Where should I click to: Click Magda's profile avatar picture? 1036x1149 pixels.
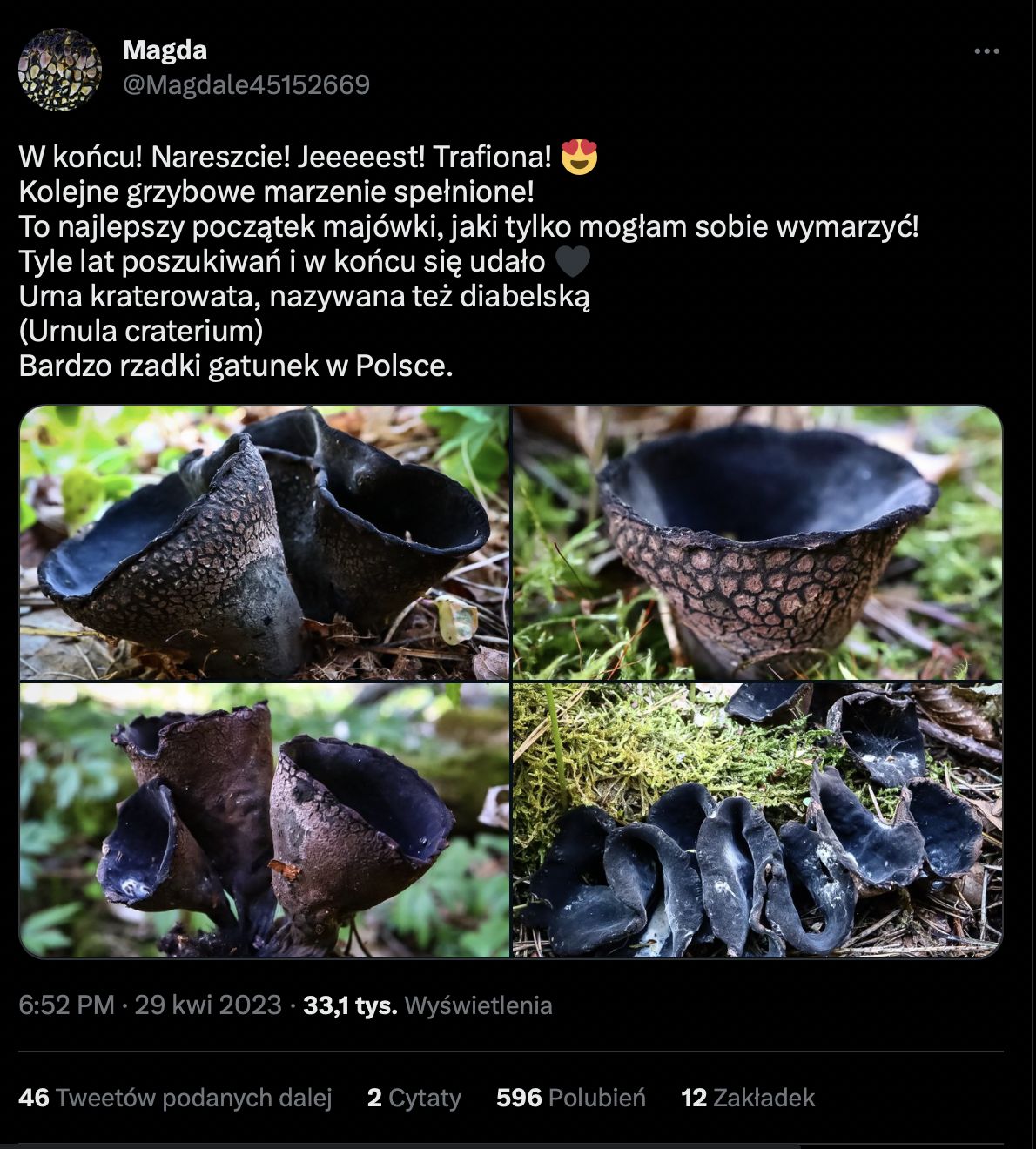click(60, 70)
